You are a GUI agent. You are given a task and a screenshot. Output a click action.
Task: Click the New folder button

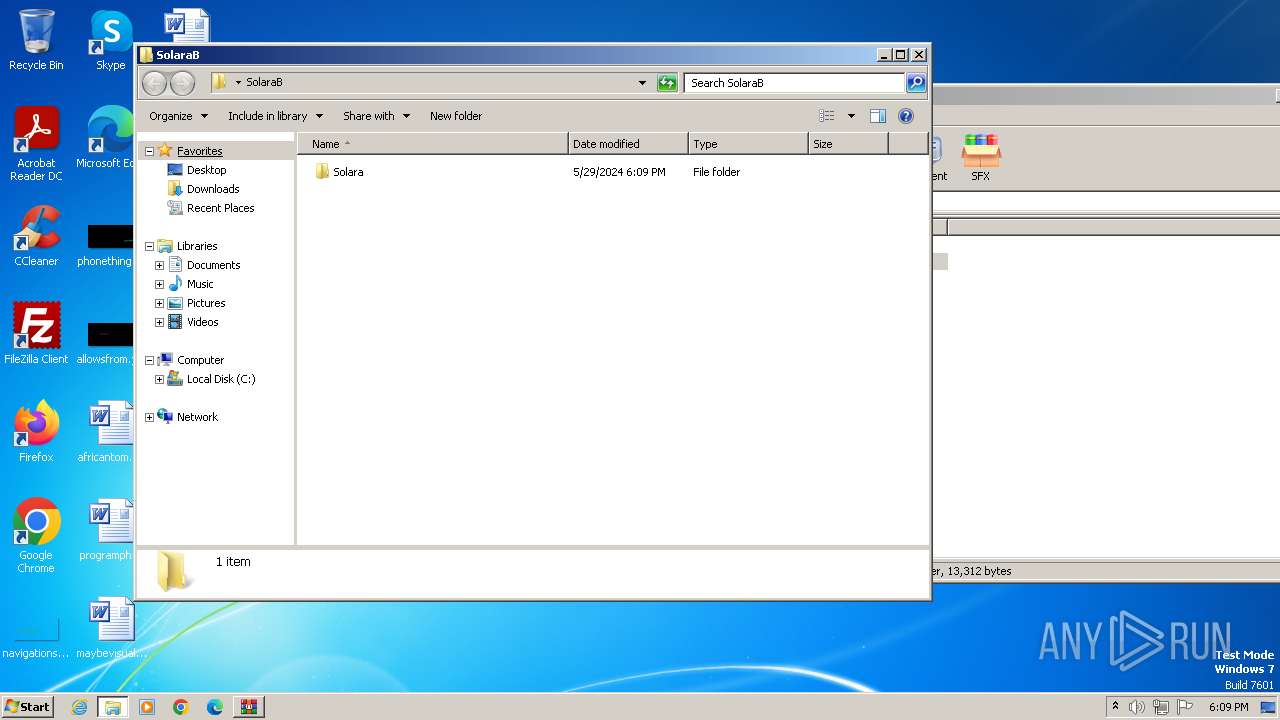456,116
